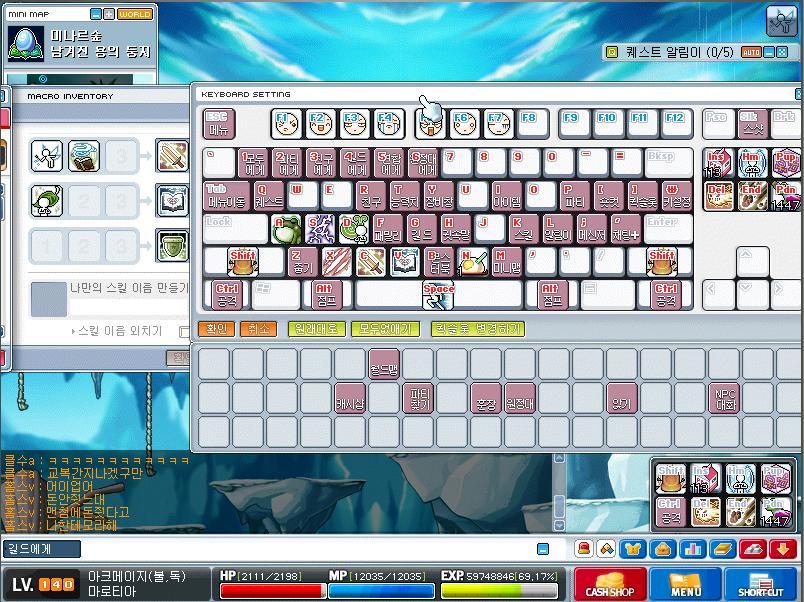Screen dimensions: 804x602
Task: Choose the F4 crying face emotion
Action: pos(389,124)
